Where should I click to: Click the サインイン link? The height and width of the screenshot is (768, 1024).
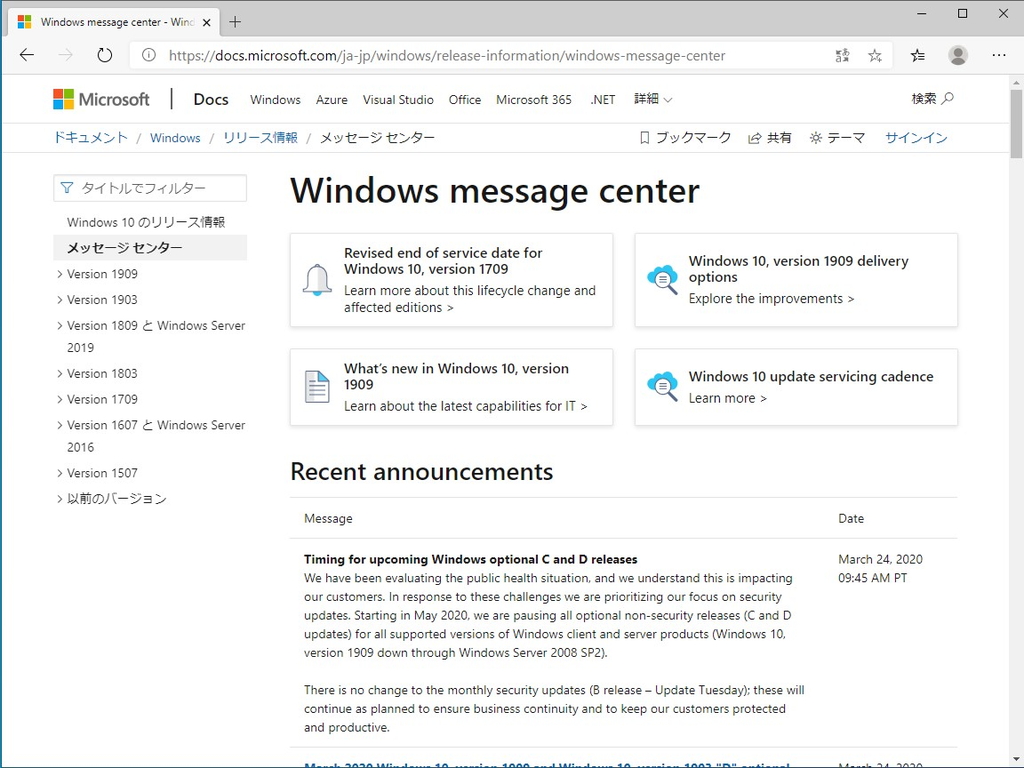[x=915, y=137]
